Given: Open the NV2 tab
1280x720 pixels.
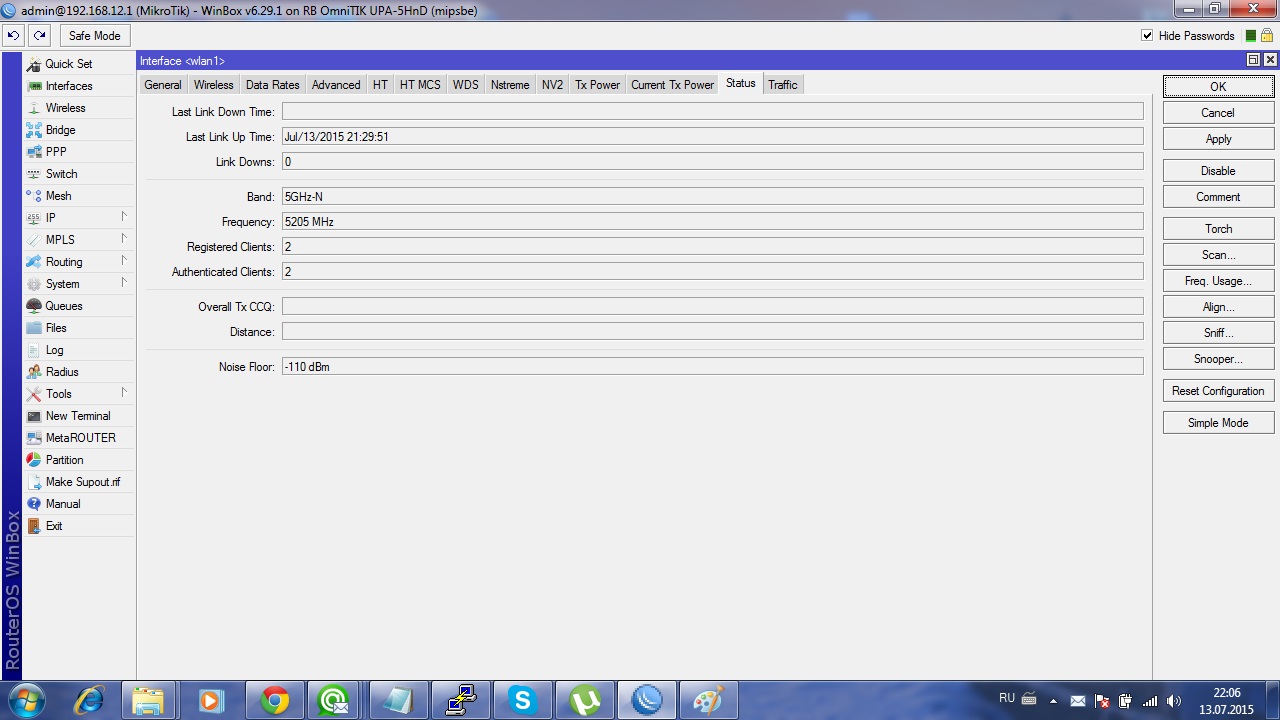Looking at the screenshot, I should [x=552, y=85].
